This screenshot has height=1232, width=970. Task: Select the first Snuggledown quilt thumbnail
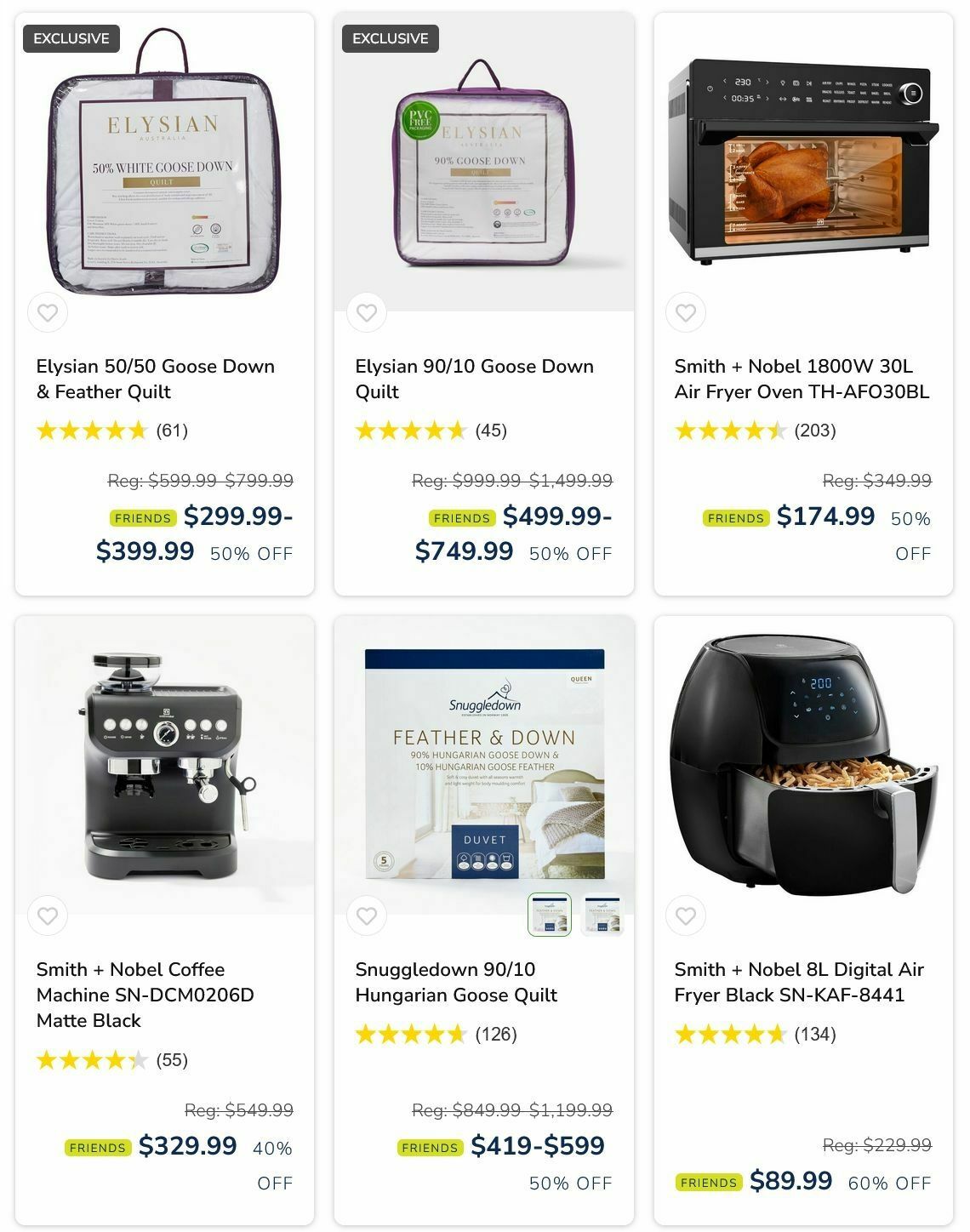click(x=550, y=915)
